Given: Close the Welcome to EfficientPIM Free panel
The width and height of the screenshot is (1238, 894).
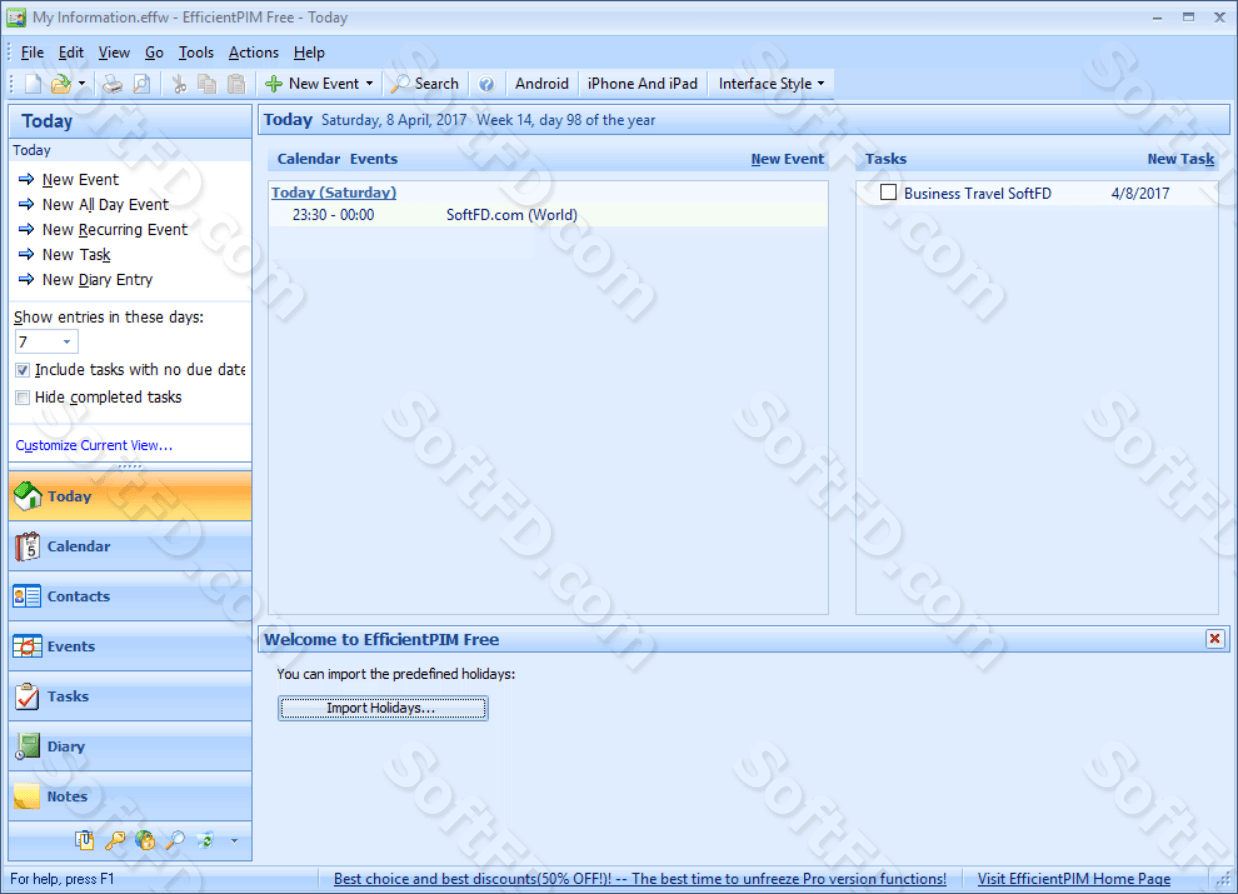Looking at the screenshot, I should tap(1215, 639).
